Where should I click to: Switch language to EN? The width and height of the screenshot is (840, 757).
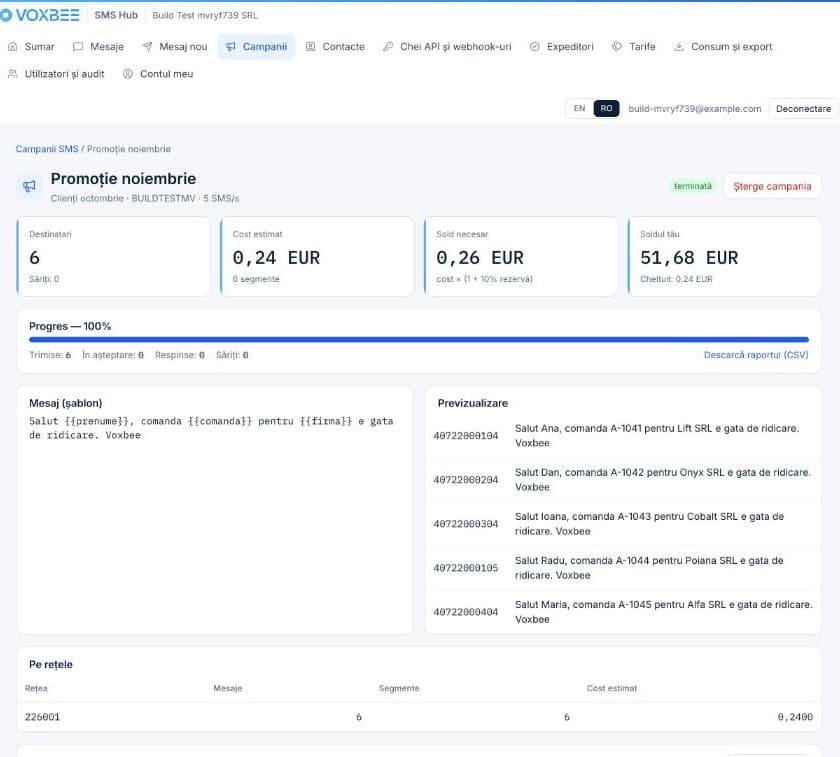(580, 108)
